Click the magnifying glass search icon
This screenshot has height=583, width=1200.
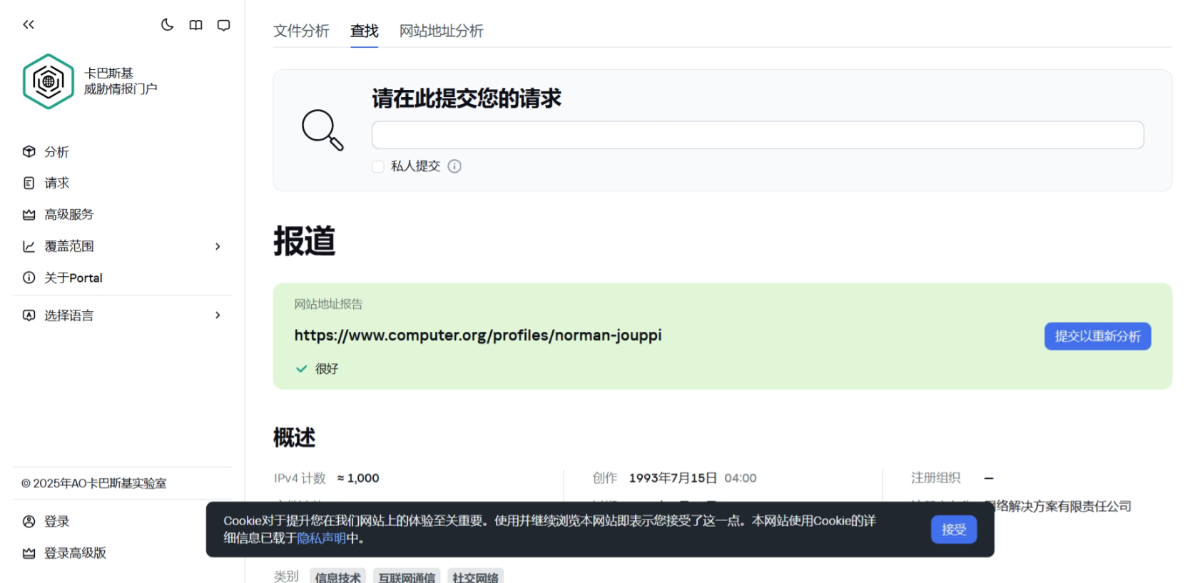323,130
